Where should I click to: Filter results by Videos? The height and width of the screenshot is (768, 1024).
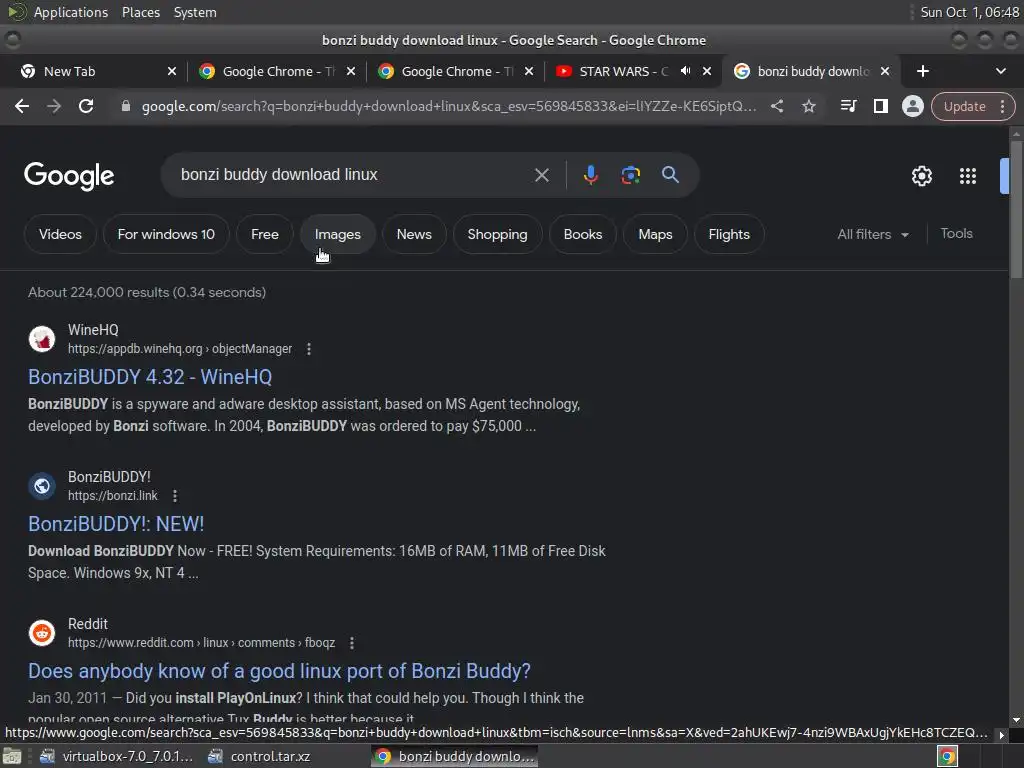[60, 234]
